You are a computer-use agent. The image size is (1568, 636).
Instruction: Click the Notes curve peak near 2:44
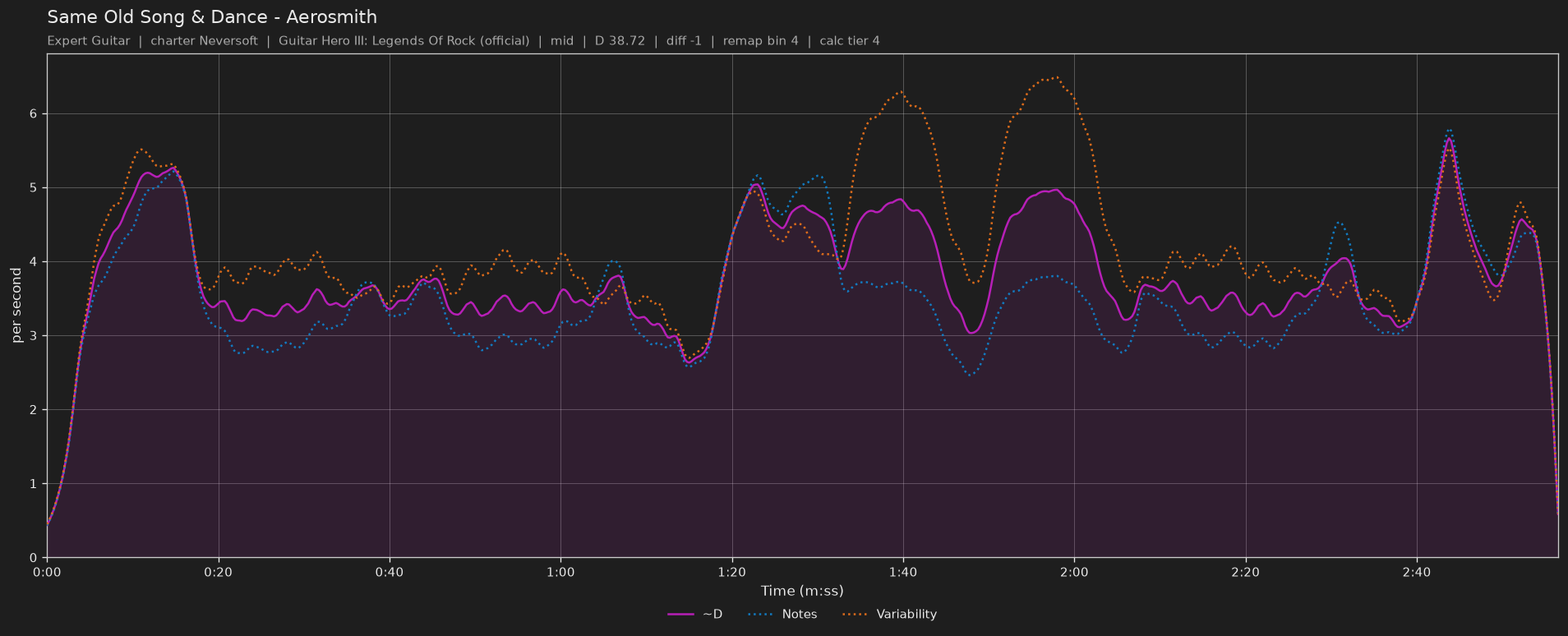click(1450, 129)
